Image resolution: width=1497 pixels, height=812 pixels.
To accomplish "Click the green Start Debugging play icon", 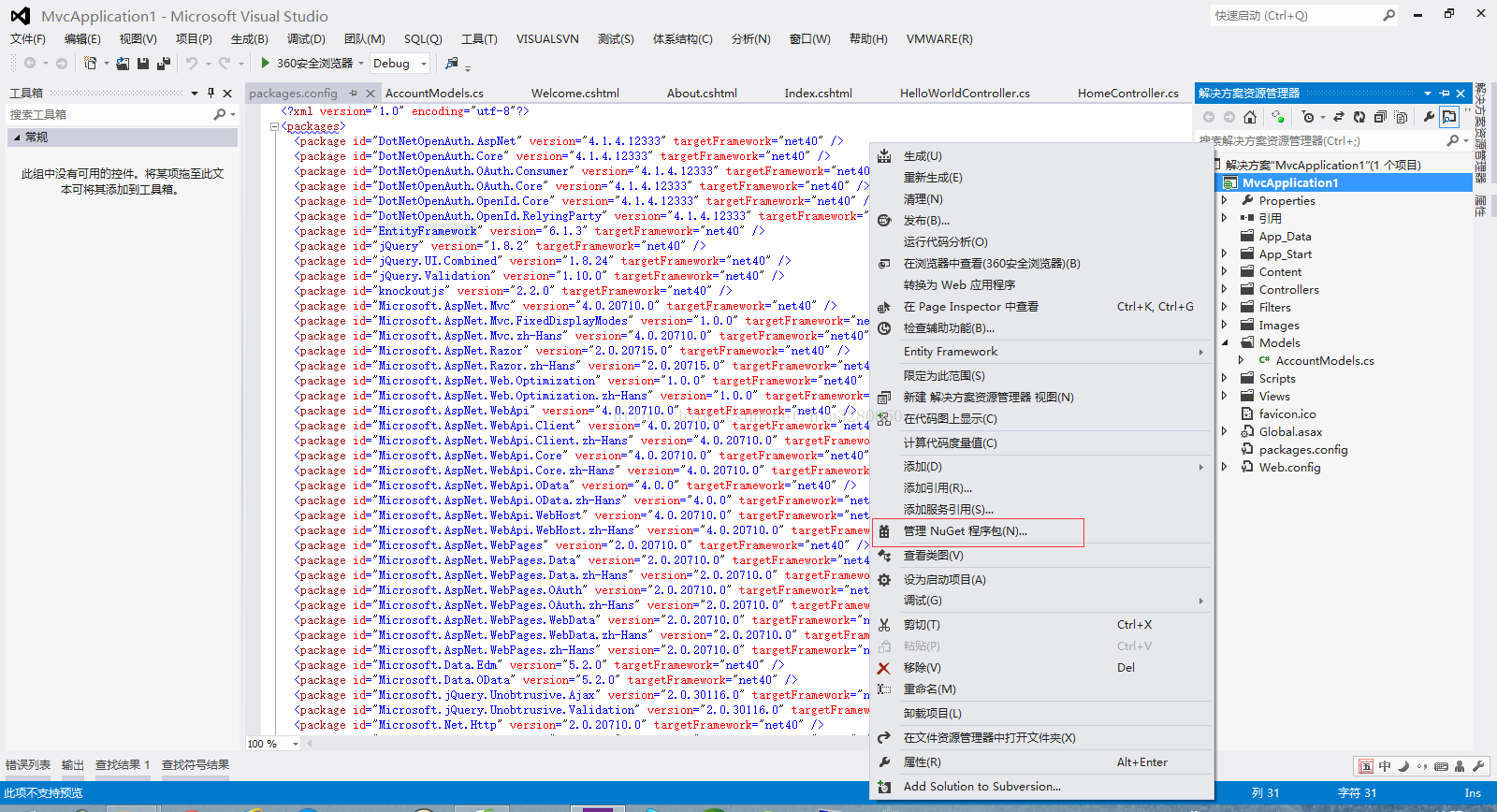I will [x=266, y=63].
